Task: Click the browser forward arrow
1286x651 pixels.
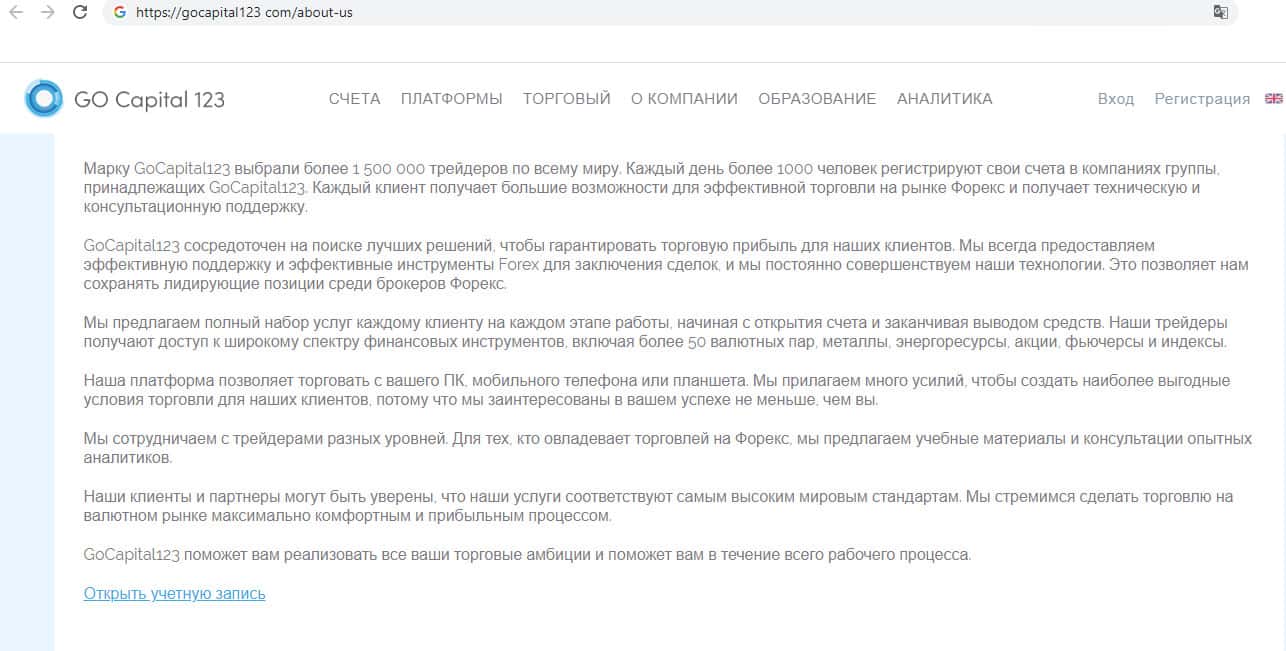Action: 47,13
